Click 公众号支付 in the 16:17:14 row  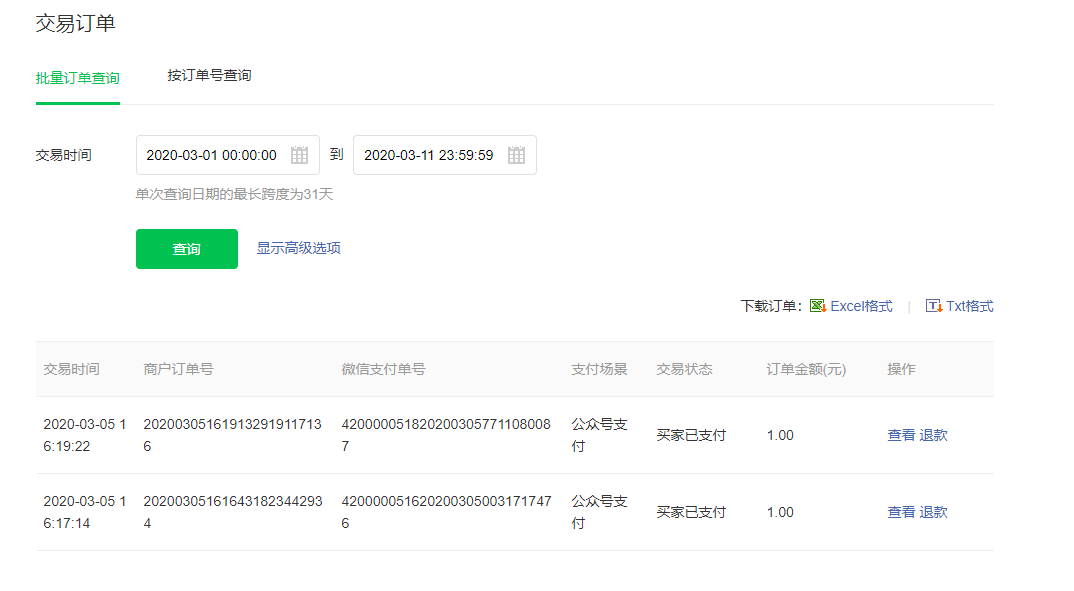click(599, 512)
